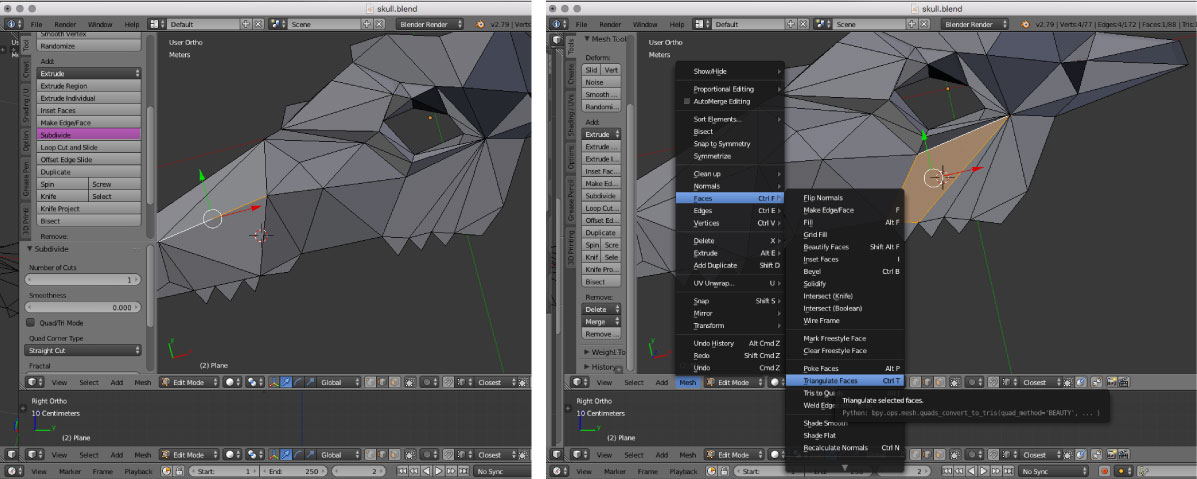Click Duplicate button in left window tool shelf
The image size is (1197, 479).
89,171
